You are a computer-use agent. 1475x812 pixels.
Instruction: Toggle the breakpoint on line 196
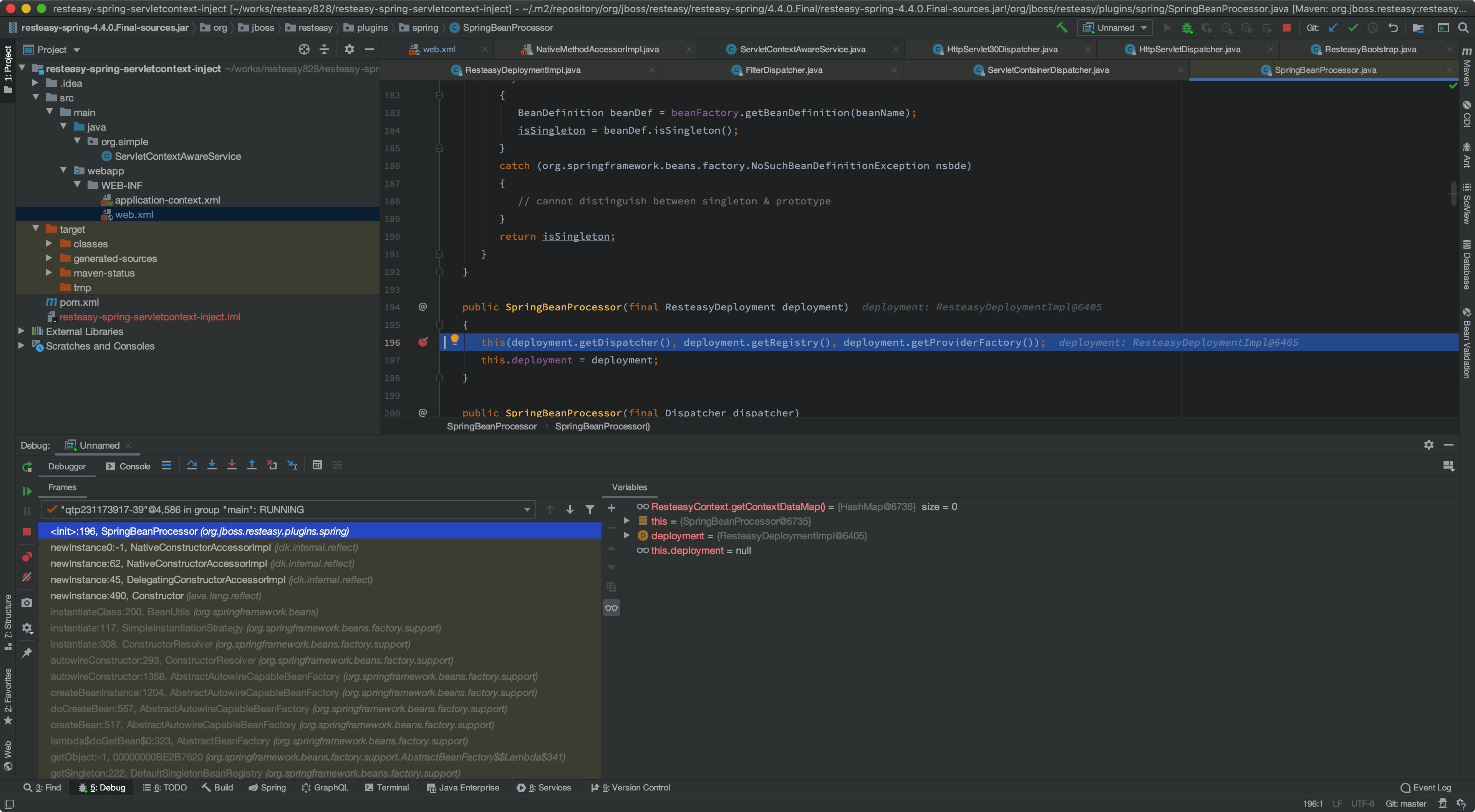423,342
